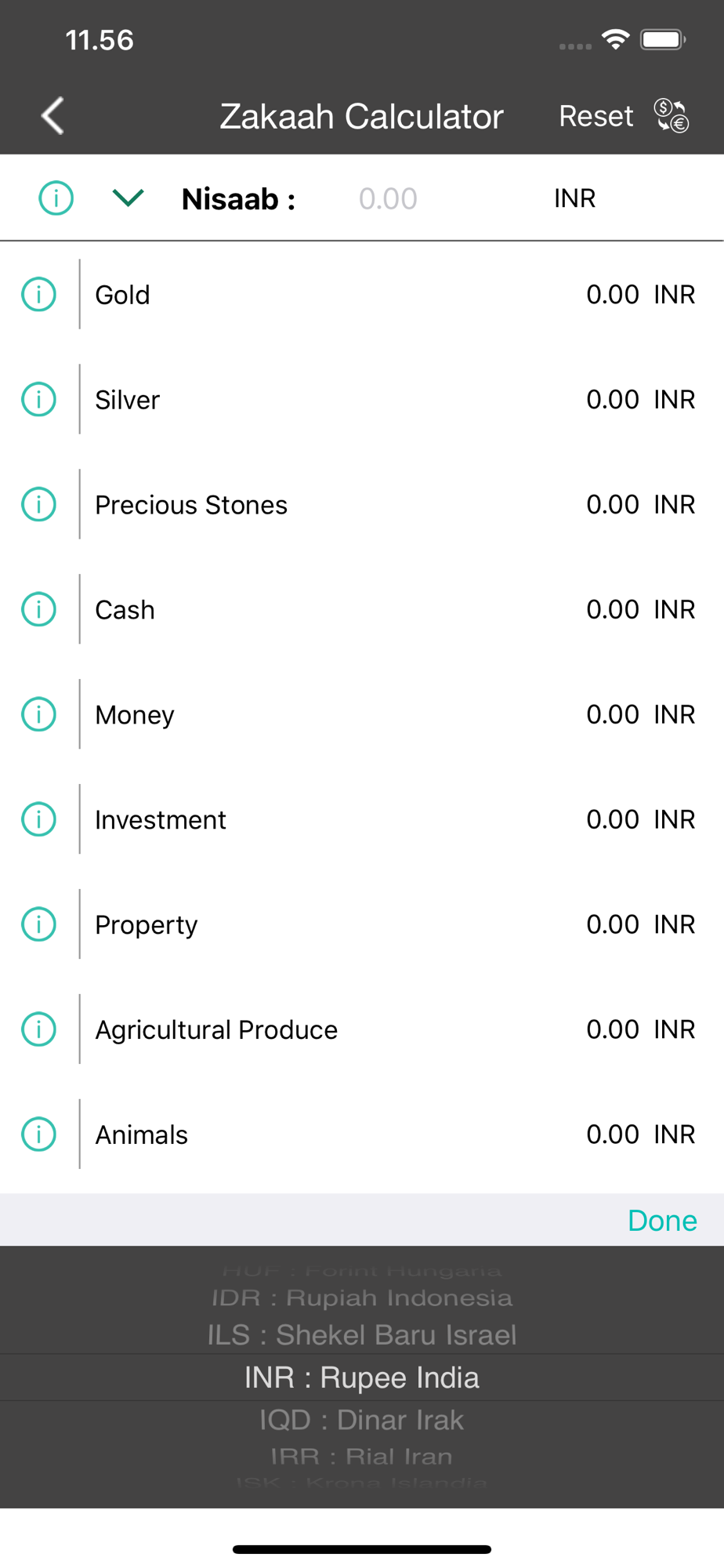Screen dimensions: 724x1568
Task: Expand the Nisaab chevron
Action: click(128, 198)
